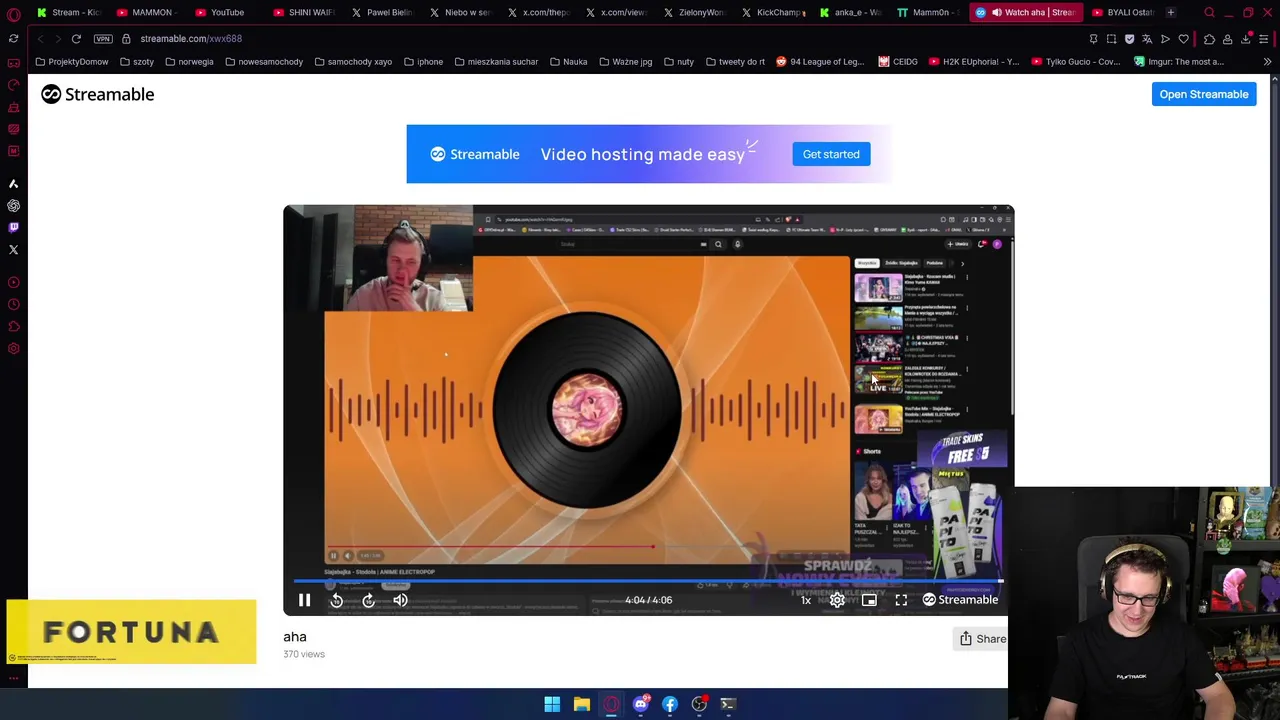Open a new browser tab
The image size is (1280, 720).
coord(1170,12)
